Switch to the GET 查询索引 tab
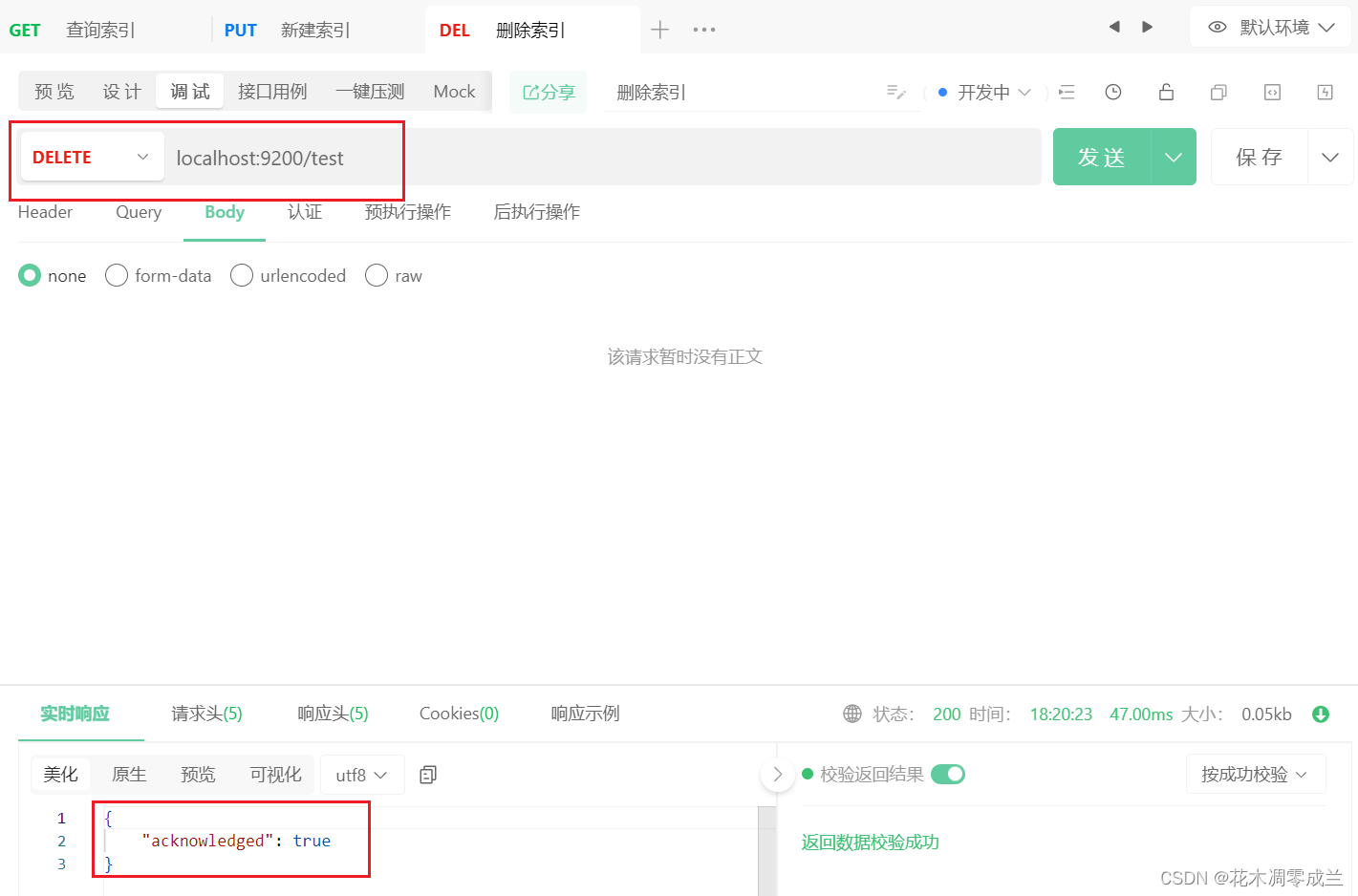Viewport: 1358px width, 896px height. pos(72,30)
